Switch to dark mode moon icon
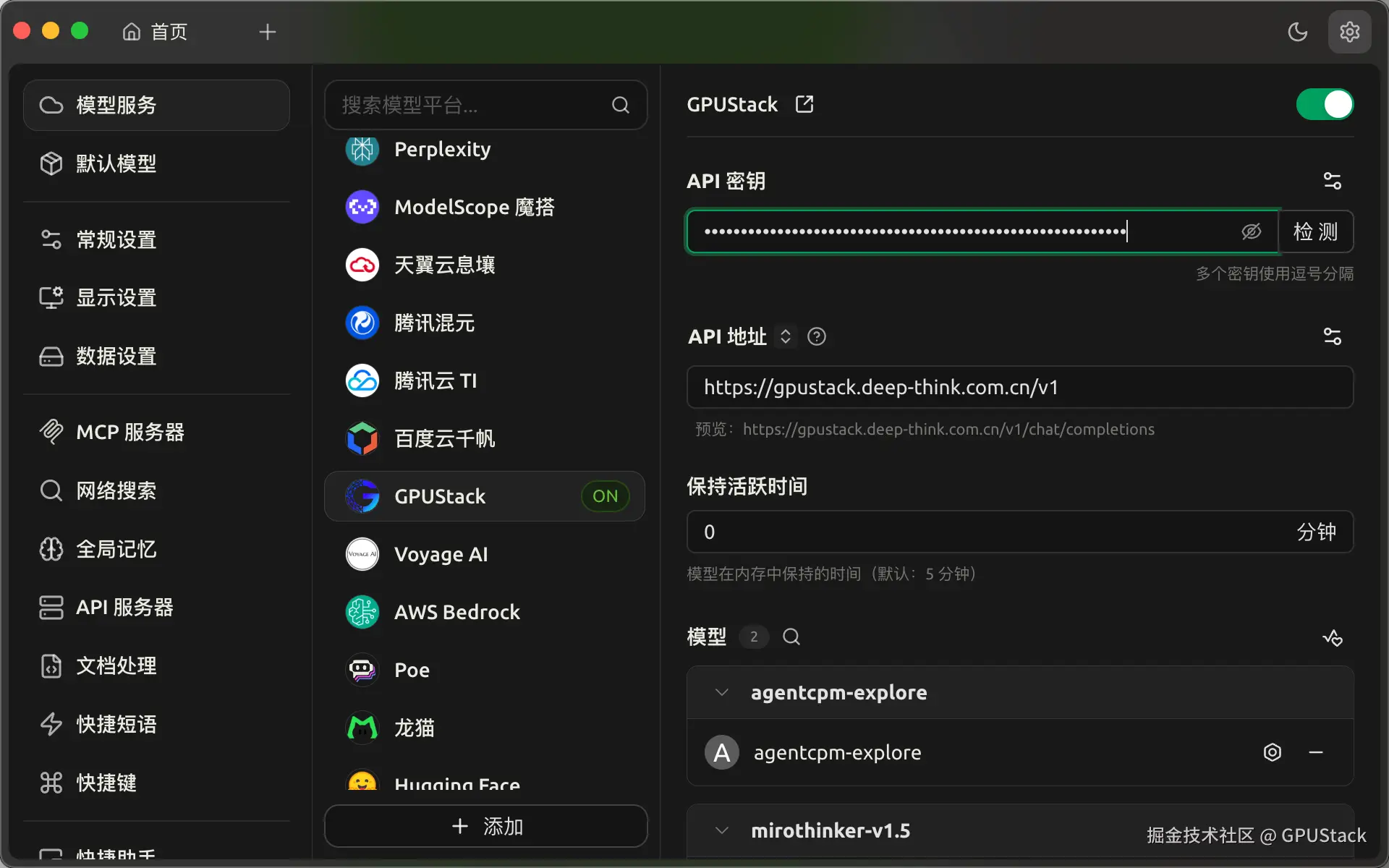The image size is (1389, 868). click(x=1298, y=32)
